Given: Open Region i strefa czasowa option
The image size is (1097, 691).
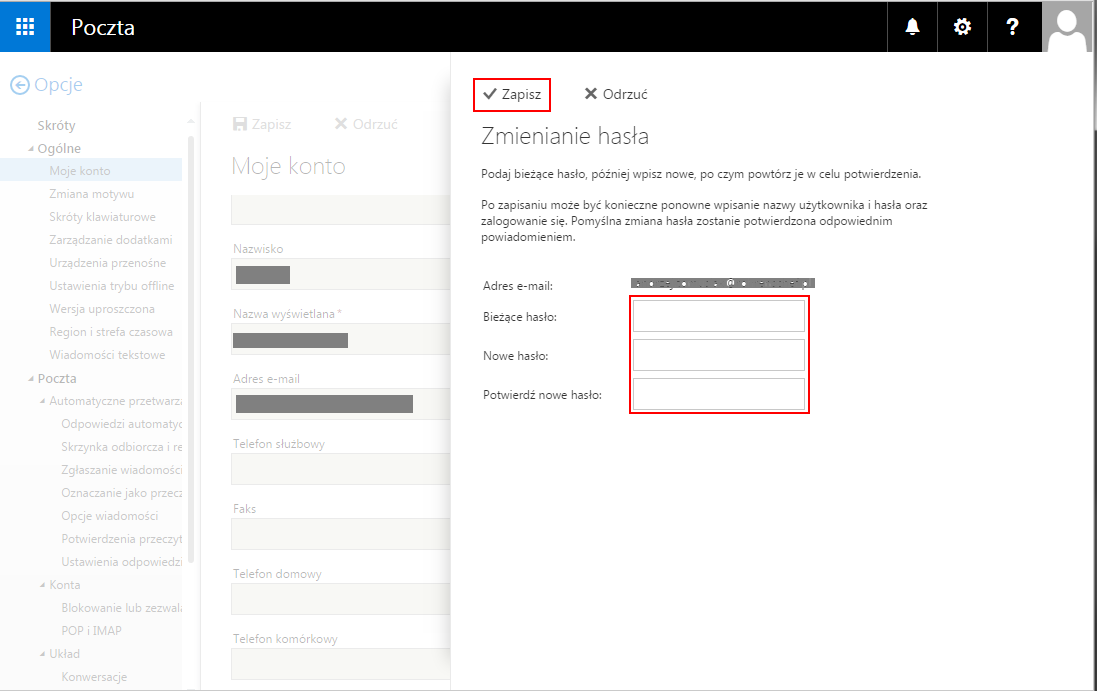Looking at the screenshot, I should pos(111,332).
